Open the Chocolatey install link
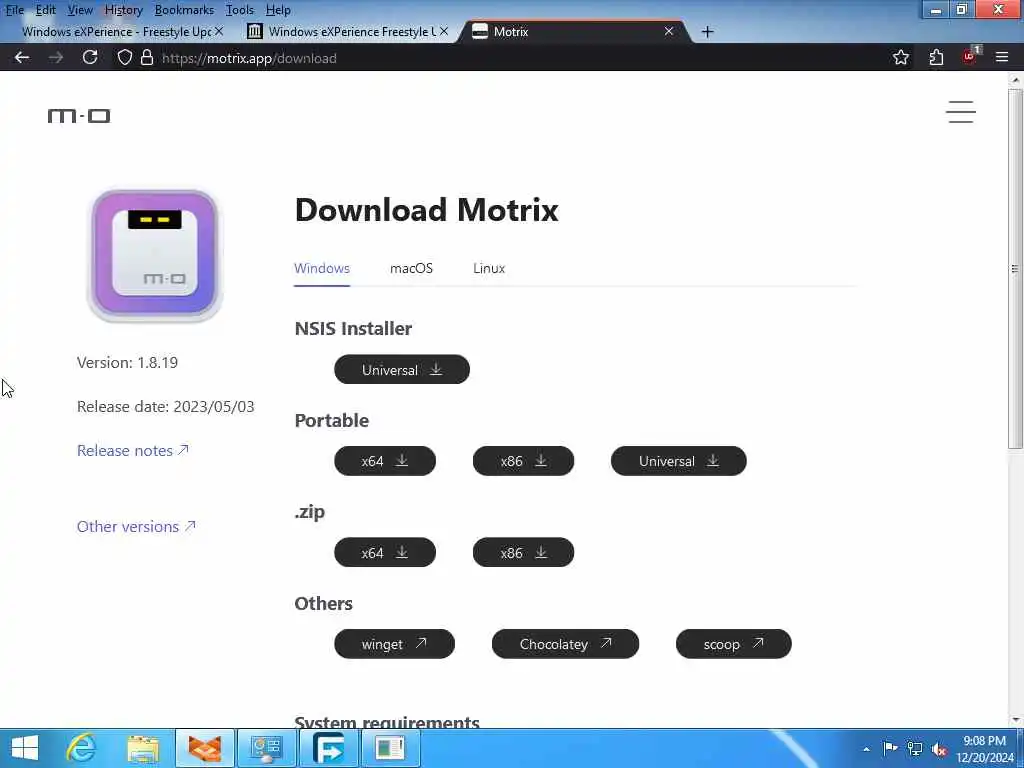 [x=565, y=644]
